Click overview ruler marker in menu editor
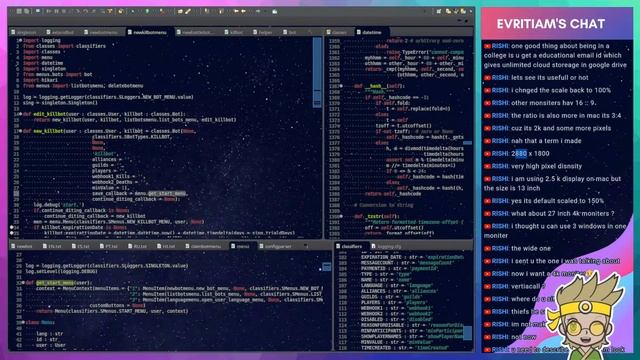The height and width of the screenshot is (360, 640). click(327, 267)
